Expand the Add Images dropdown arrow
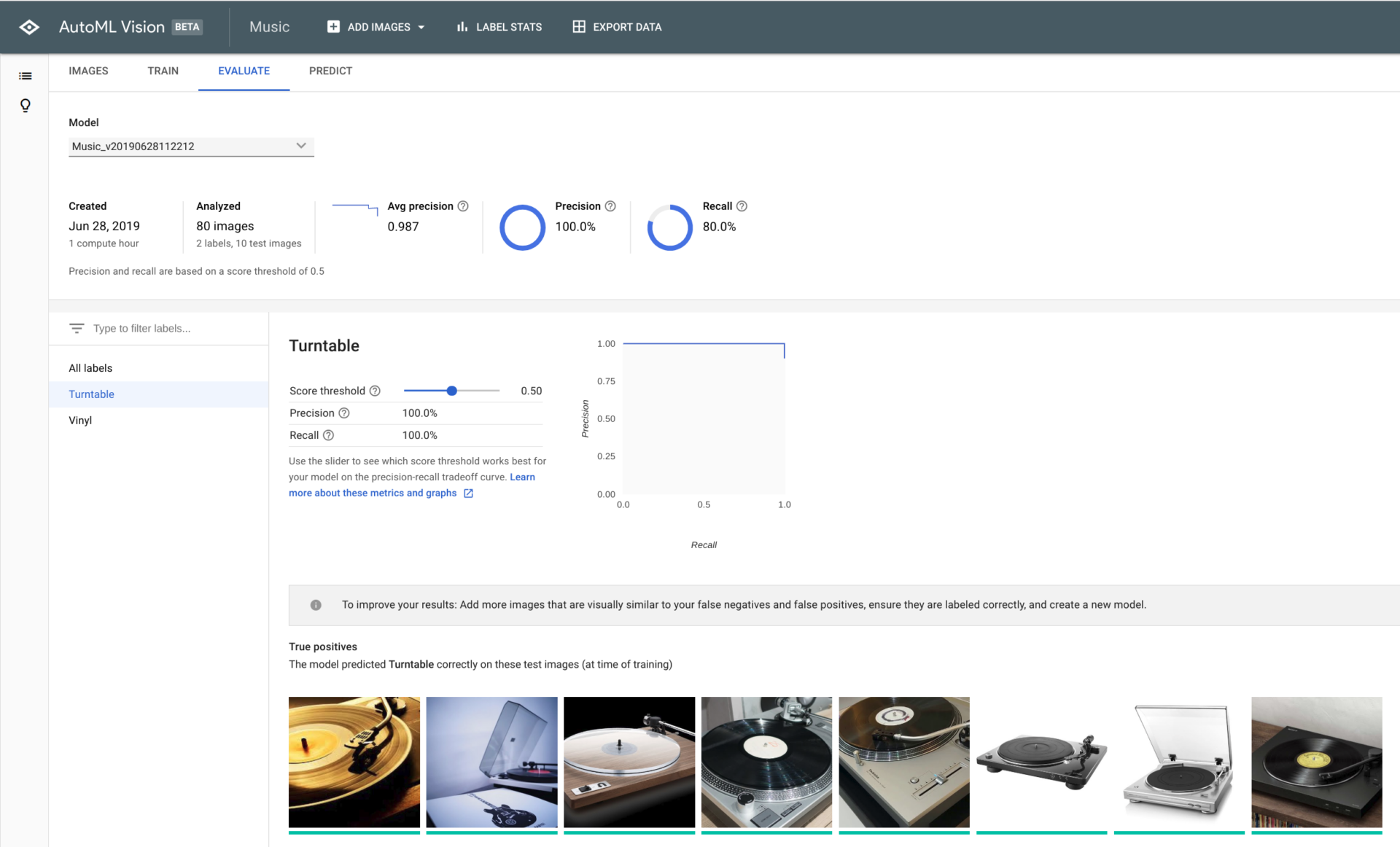 (x=421, y=28)
